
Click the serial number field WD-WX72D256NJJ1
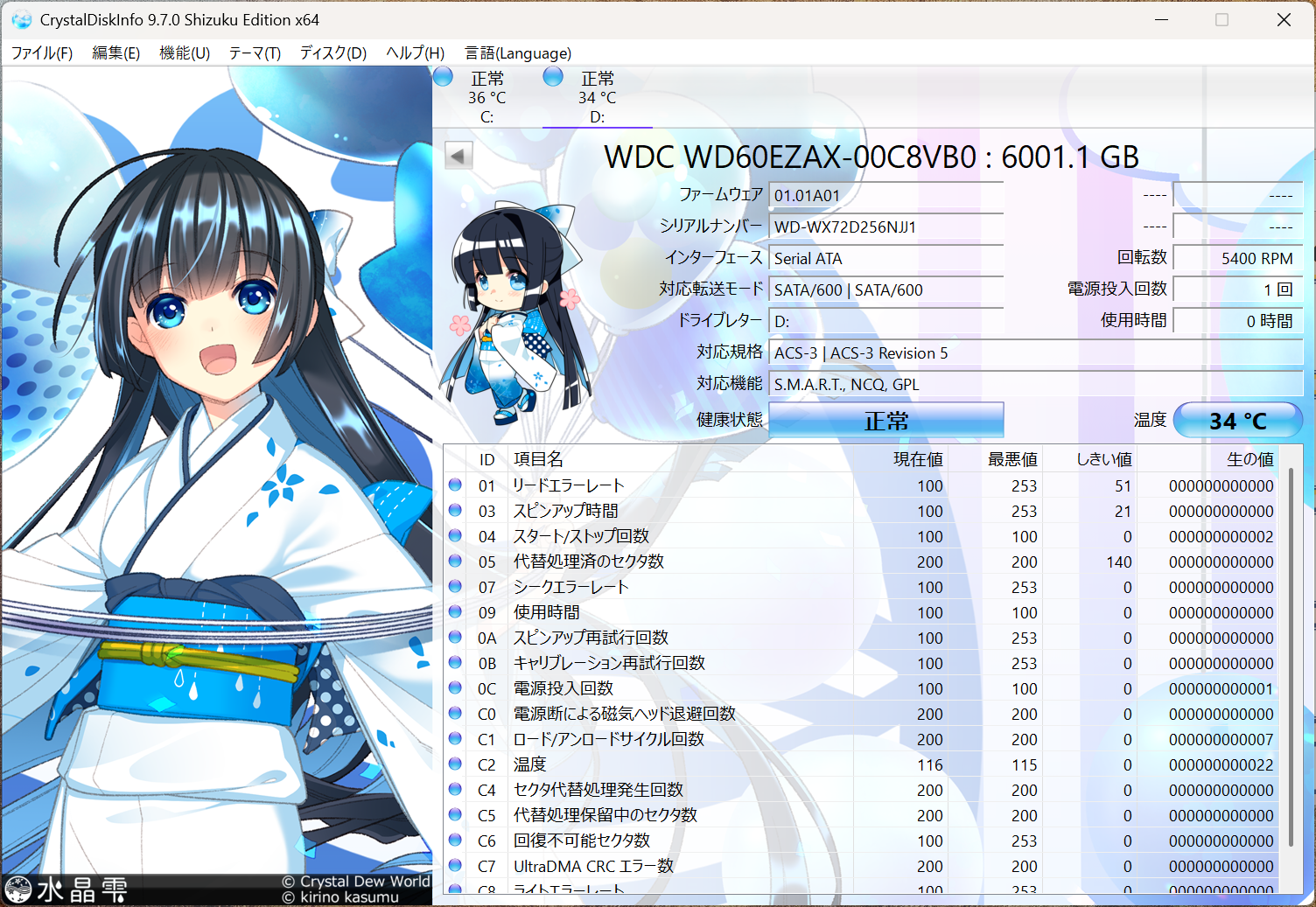[x=885, y=227]
